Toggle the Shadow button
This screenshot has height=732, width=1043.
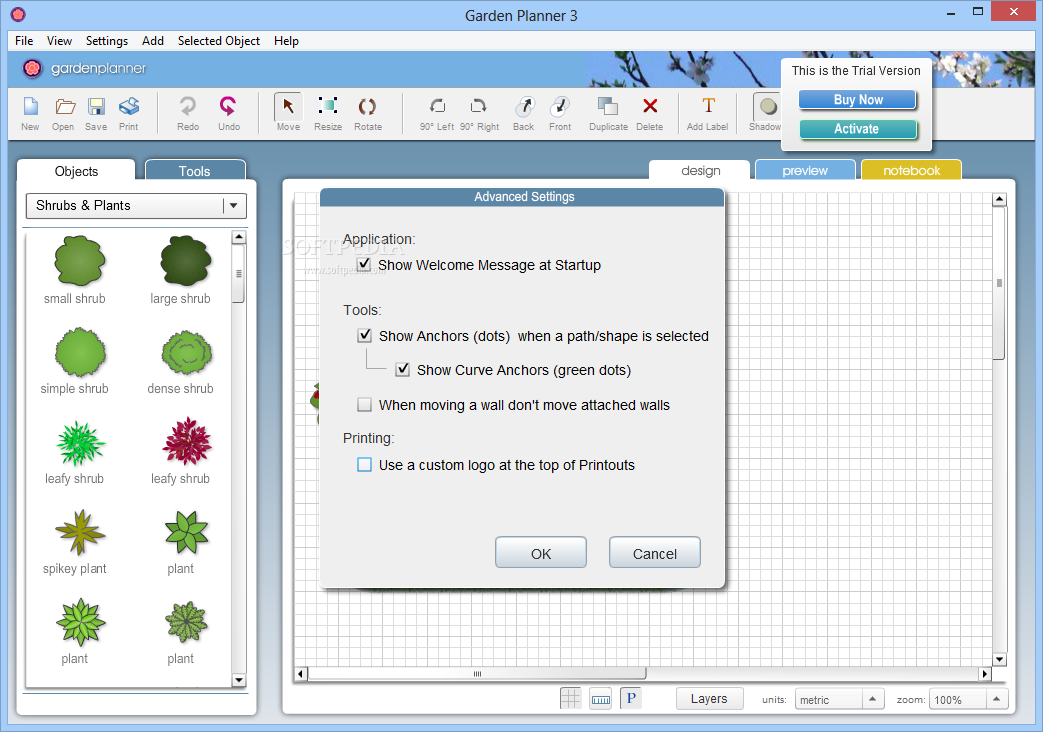pyautogui.click(x=767, y=106)
